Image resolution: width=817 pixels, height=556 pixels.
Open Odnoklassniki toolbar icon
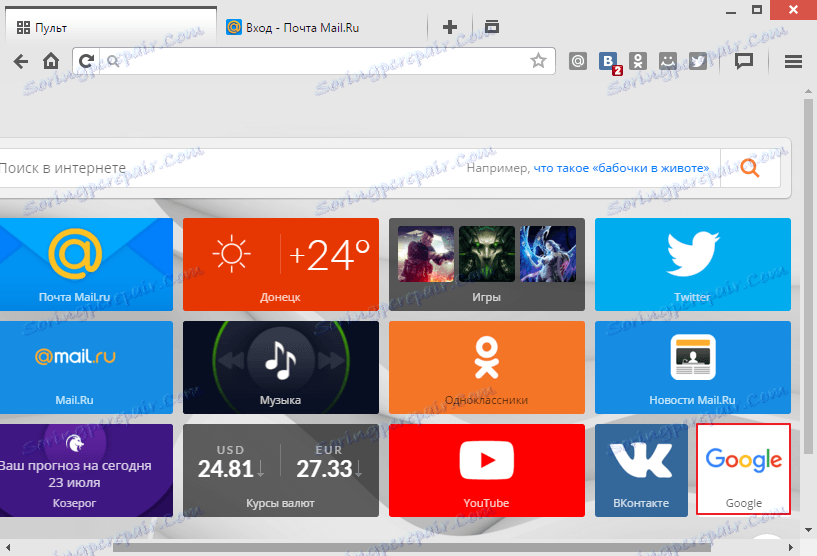[x=638, y=61]
